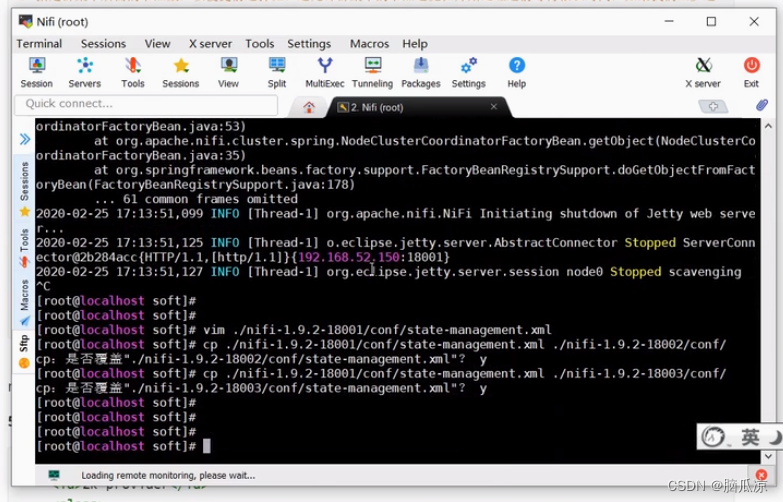Click the input method speedometer icon
The image size is (783, 502).
(713, 437)
